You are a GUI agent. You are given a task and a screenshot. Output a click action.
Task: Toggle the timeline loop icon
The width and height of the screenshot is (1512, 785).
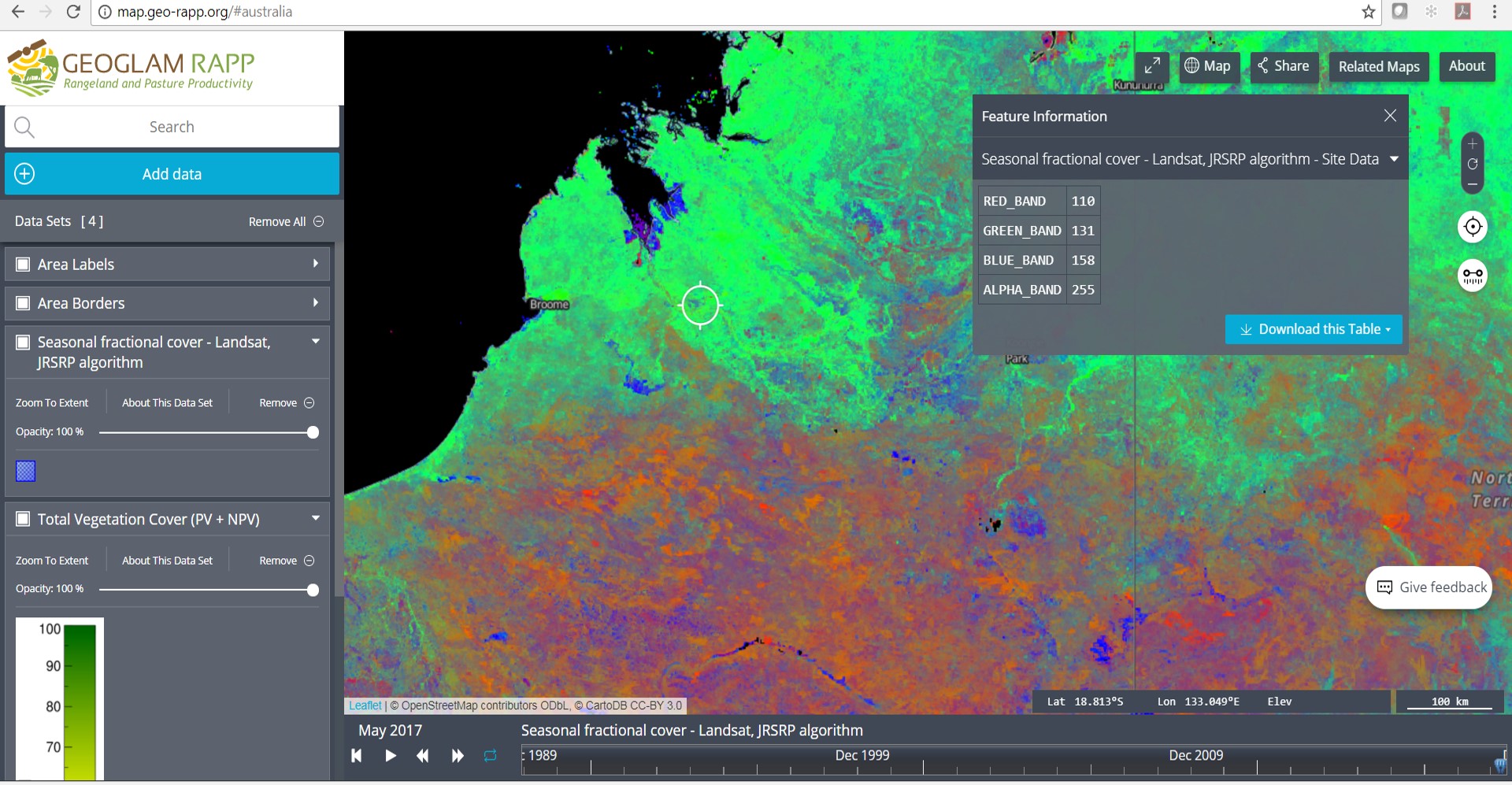click(490, 756)
